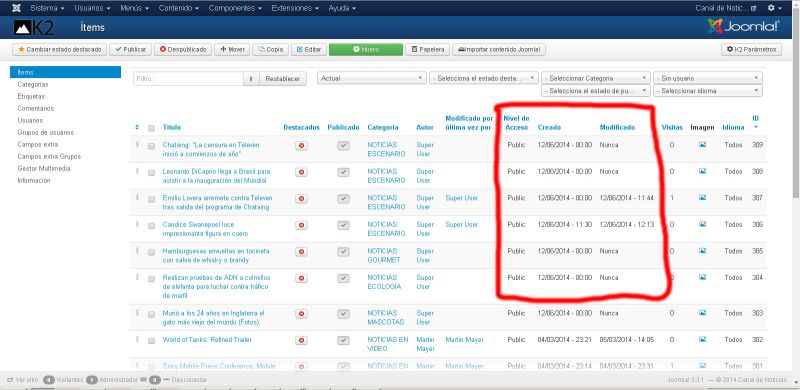Unpublish the gato más viejo article via its green check
This screenshot has height=390, width=800.
[343, 314]
